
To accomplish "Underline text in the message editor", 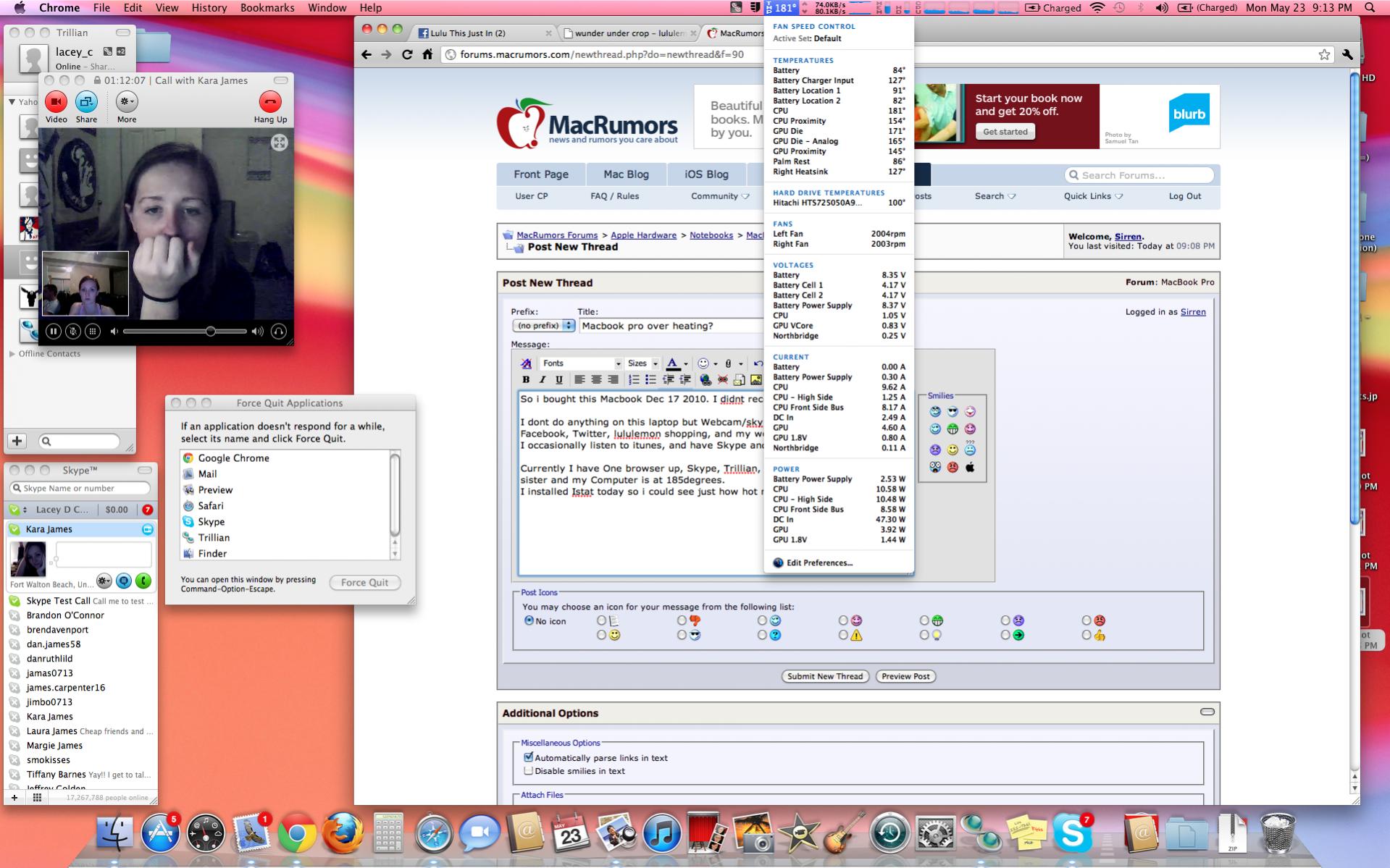I will pyautogui.click(x=558, y=379).
